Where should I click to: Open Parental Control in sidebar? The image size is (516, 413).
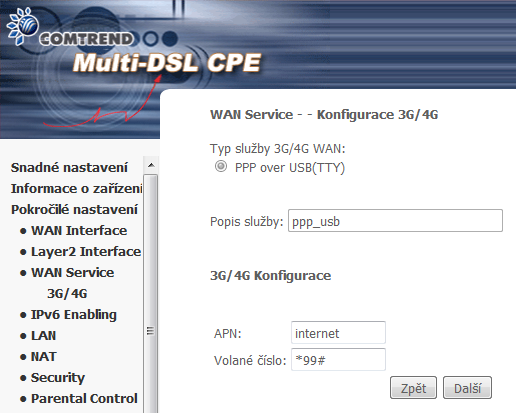tap(84, 399)
